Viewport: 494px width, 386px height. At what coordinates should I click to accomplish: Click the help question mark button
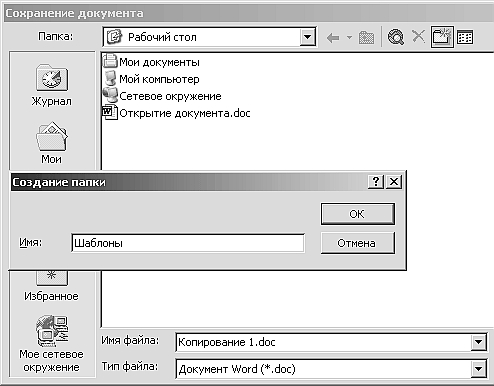[376, 182]
